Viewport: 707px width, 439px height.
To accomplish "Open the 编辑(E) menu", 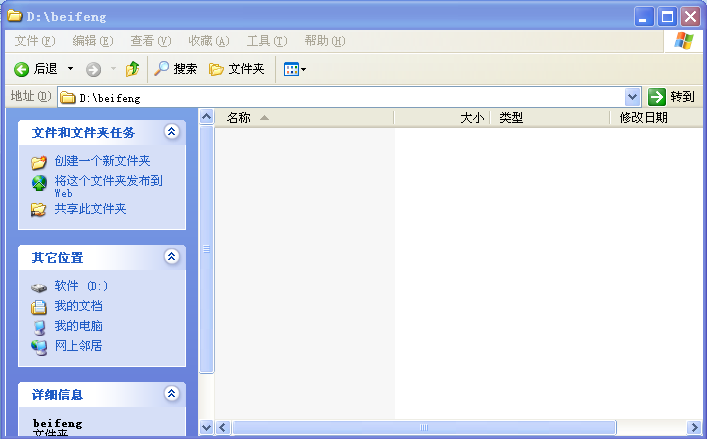I will (x=93, y=41).
